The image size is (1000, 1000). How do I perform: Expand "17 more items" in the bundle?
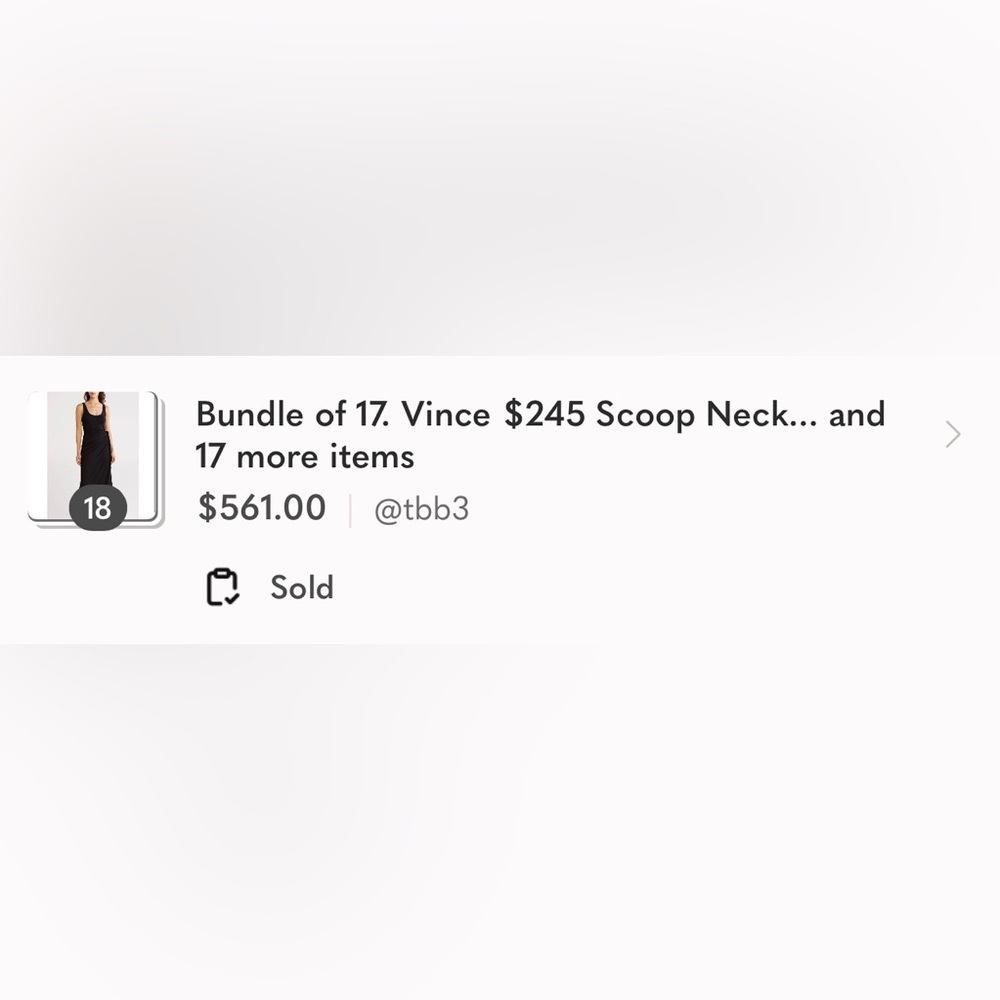tap(305, 456)
